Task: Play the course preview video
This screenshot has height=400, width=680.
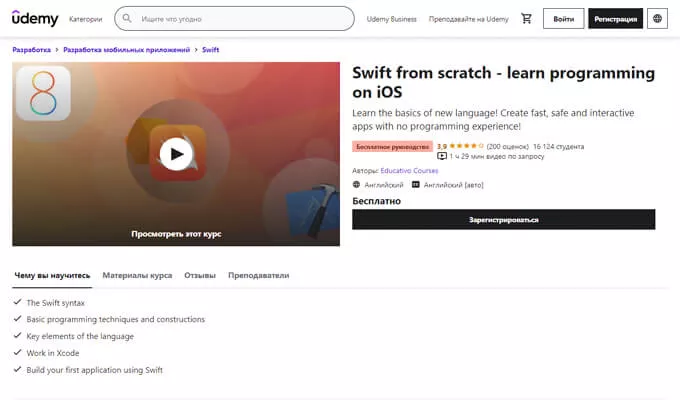Action: [x=176, y=154]
